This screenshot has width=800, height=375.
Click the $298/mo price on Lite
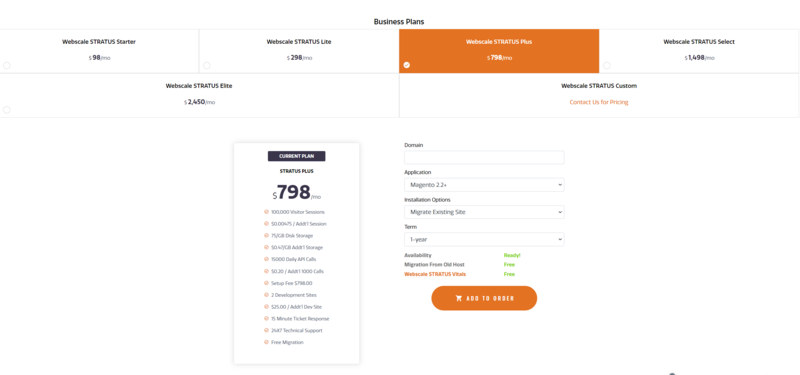coord(299,58)
